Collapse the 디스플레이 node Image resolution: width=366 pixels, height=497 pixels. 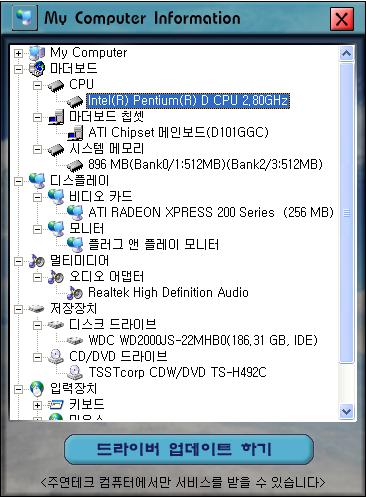pos(19,181)
